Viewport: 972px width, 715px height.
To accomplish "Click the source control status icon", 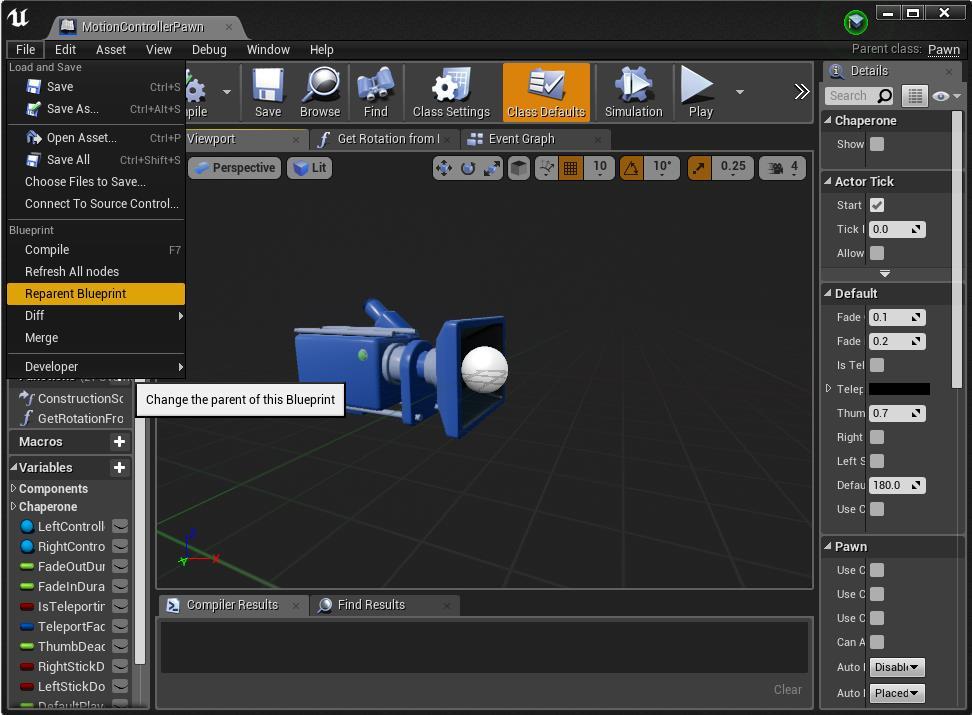I will click(x=855, y=22).
